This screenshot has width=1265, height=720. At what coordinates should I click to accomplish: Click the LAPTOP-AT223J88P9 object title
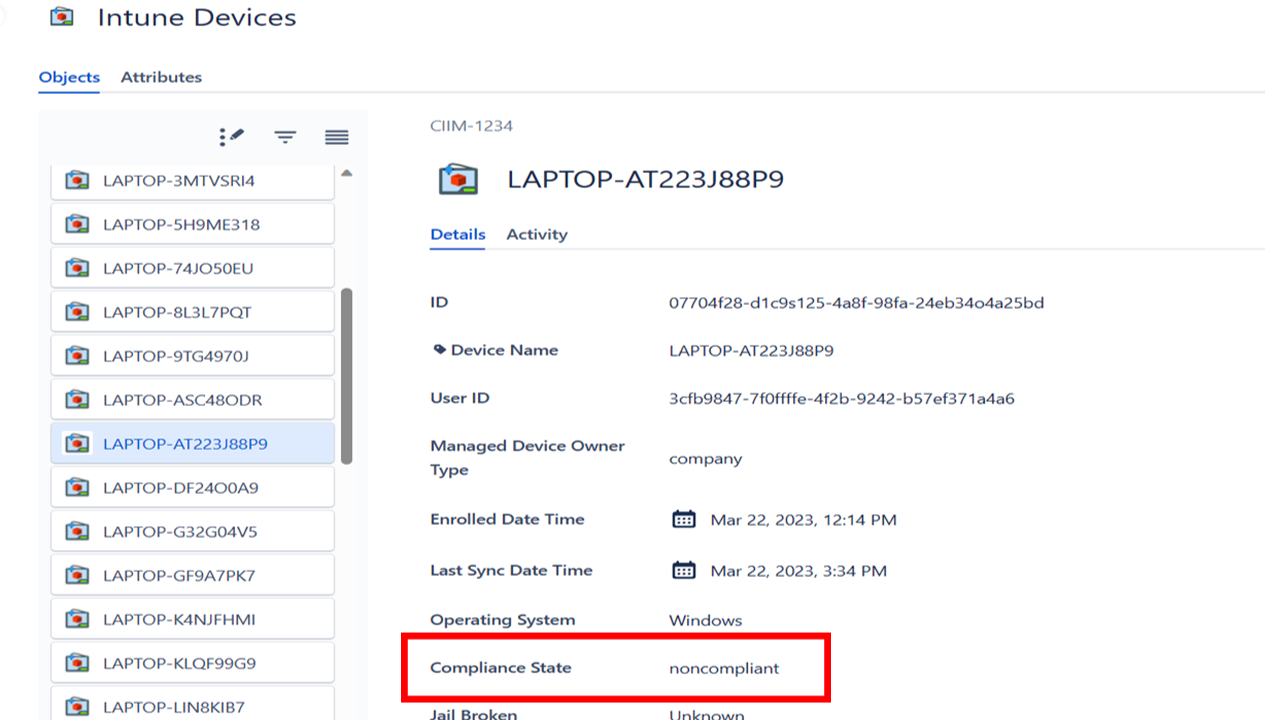pos(646,179)
